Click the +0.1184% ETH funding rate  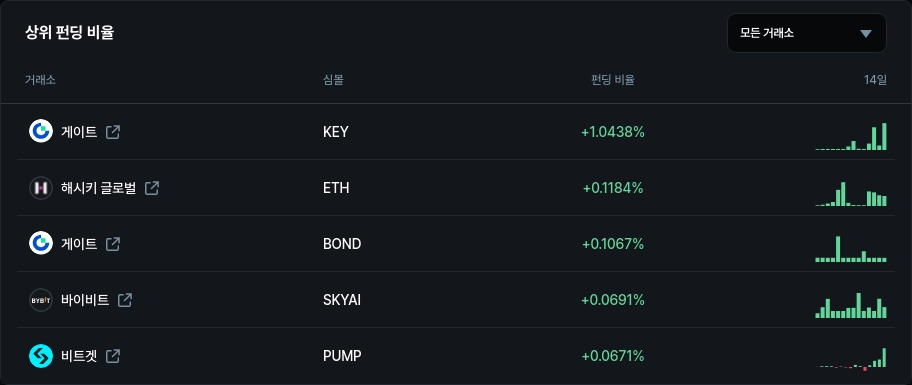613,188
